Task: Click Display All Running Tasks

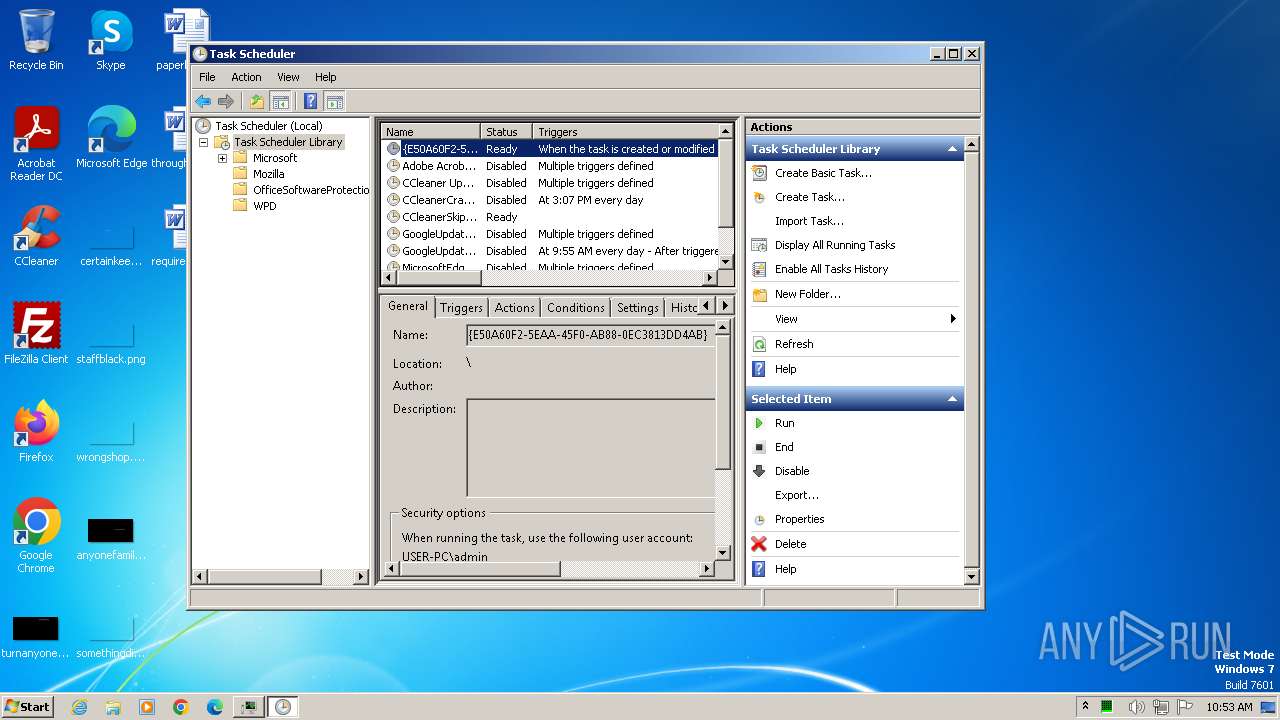Action: (835, 245)
